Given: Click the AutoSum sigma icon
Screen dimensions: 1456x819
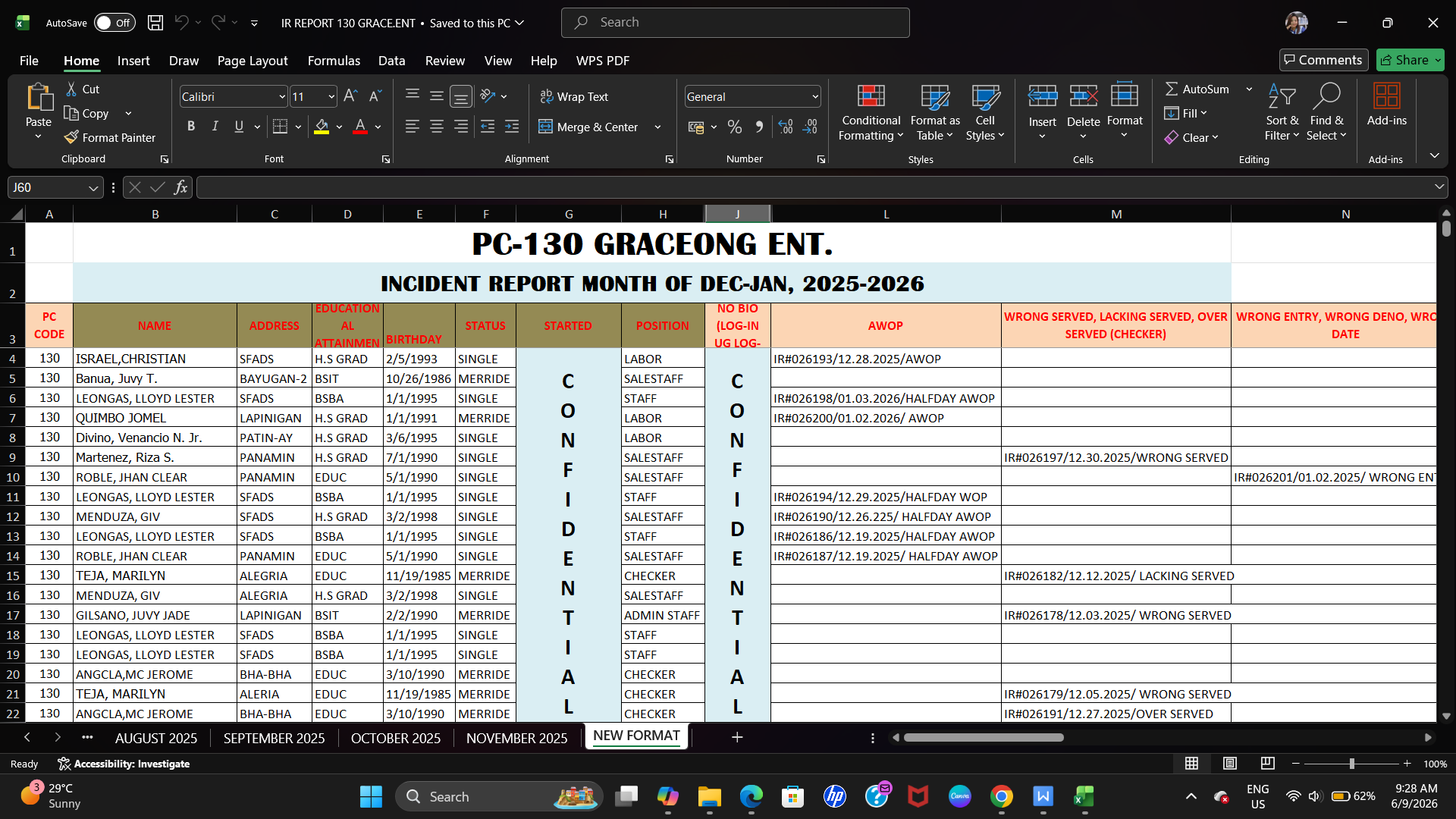Looking at the screenshot, I should [1172, 89].
